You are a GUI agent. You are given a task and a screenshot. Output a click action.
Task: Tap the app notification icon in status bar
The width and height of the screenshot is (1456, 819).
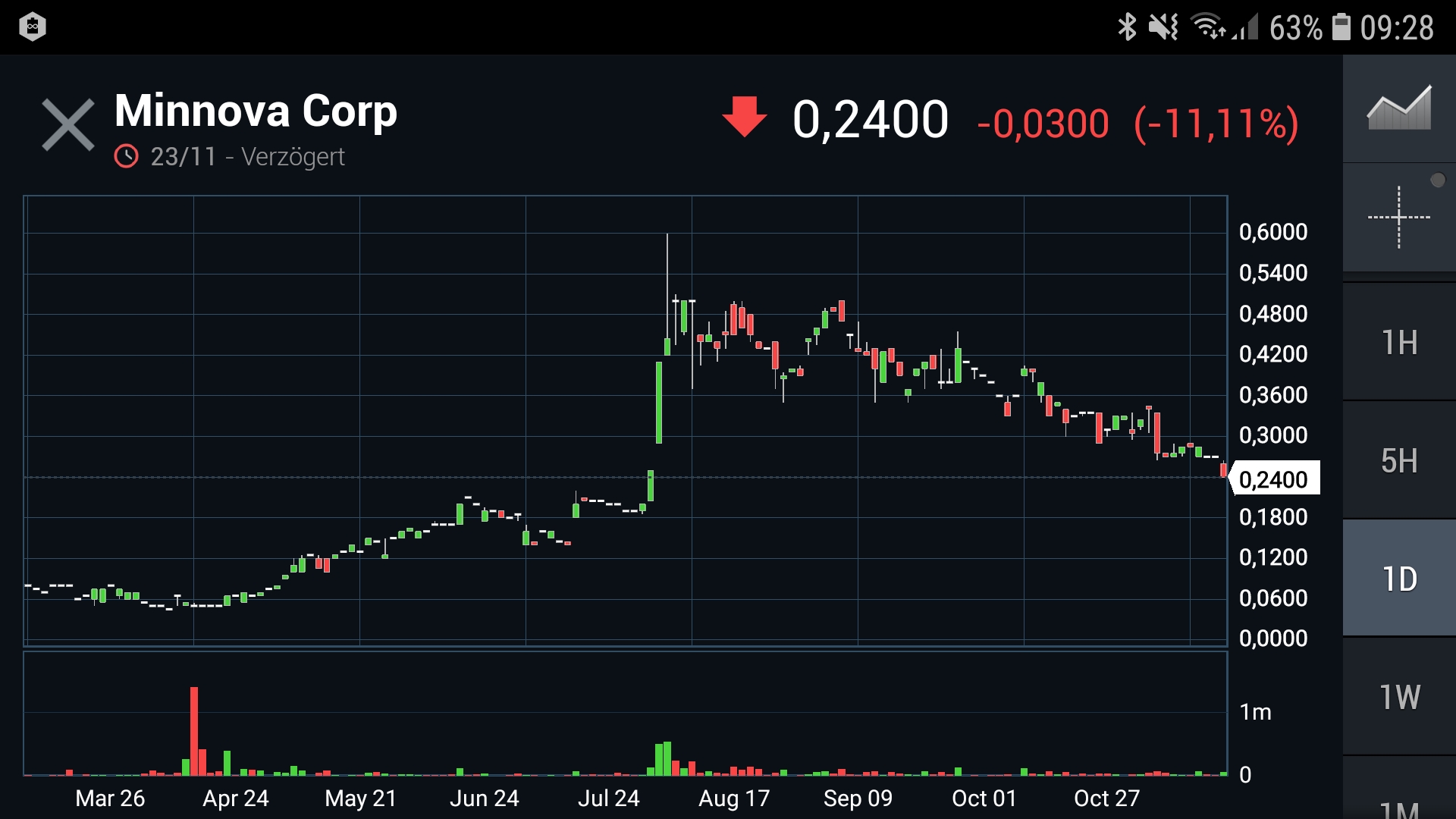[x=32, y=27]
